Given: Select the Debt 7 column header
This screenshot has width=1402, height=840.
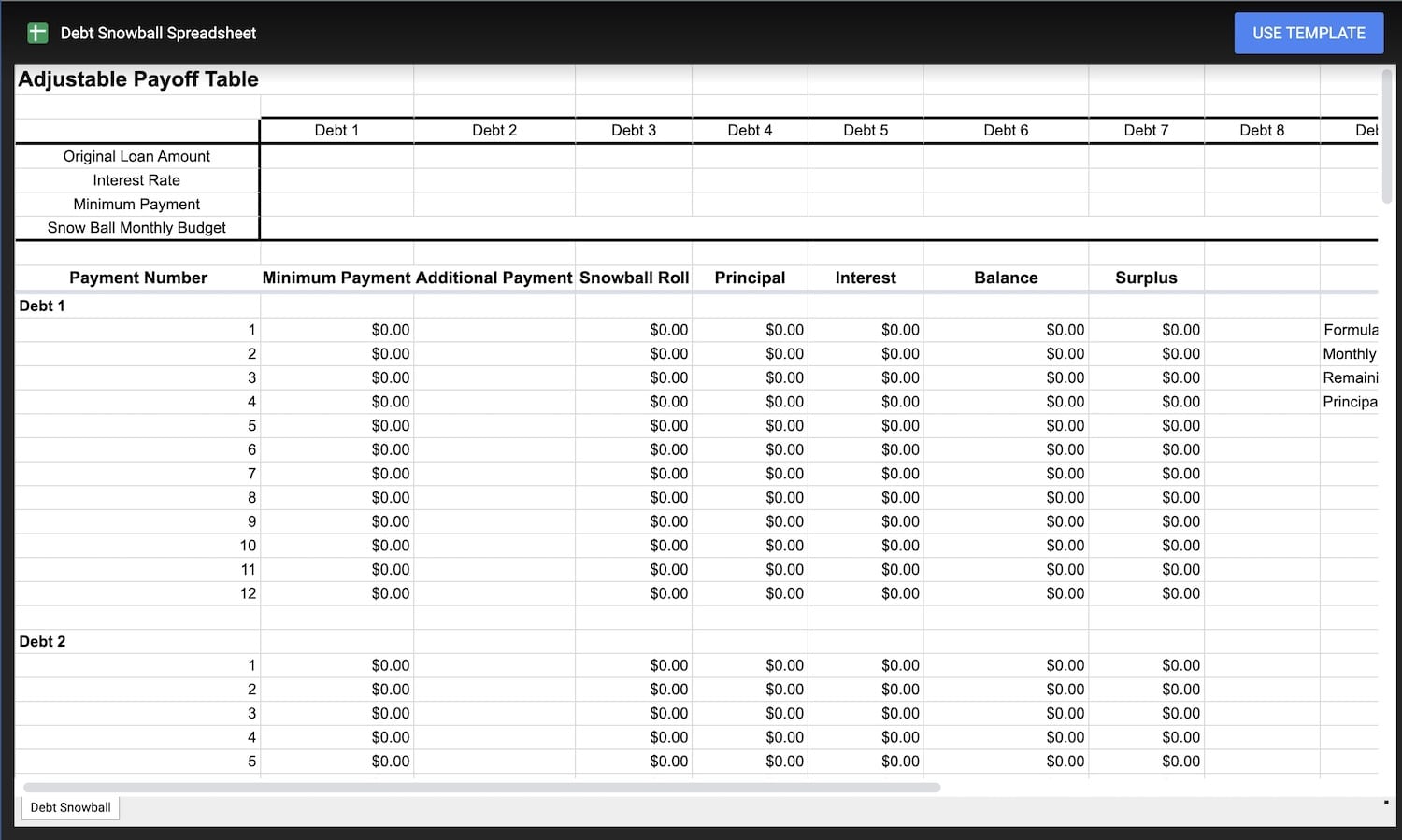Looking at the screenshot, I should [1146, 131].
